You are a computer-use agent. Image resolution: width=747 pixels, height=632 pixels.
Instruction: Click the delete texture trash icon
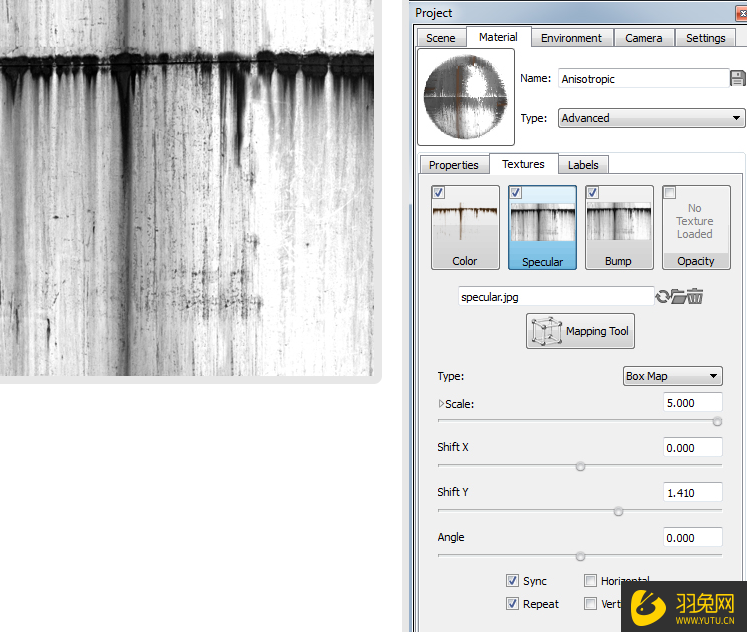[696, 297]
